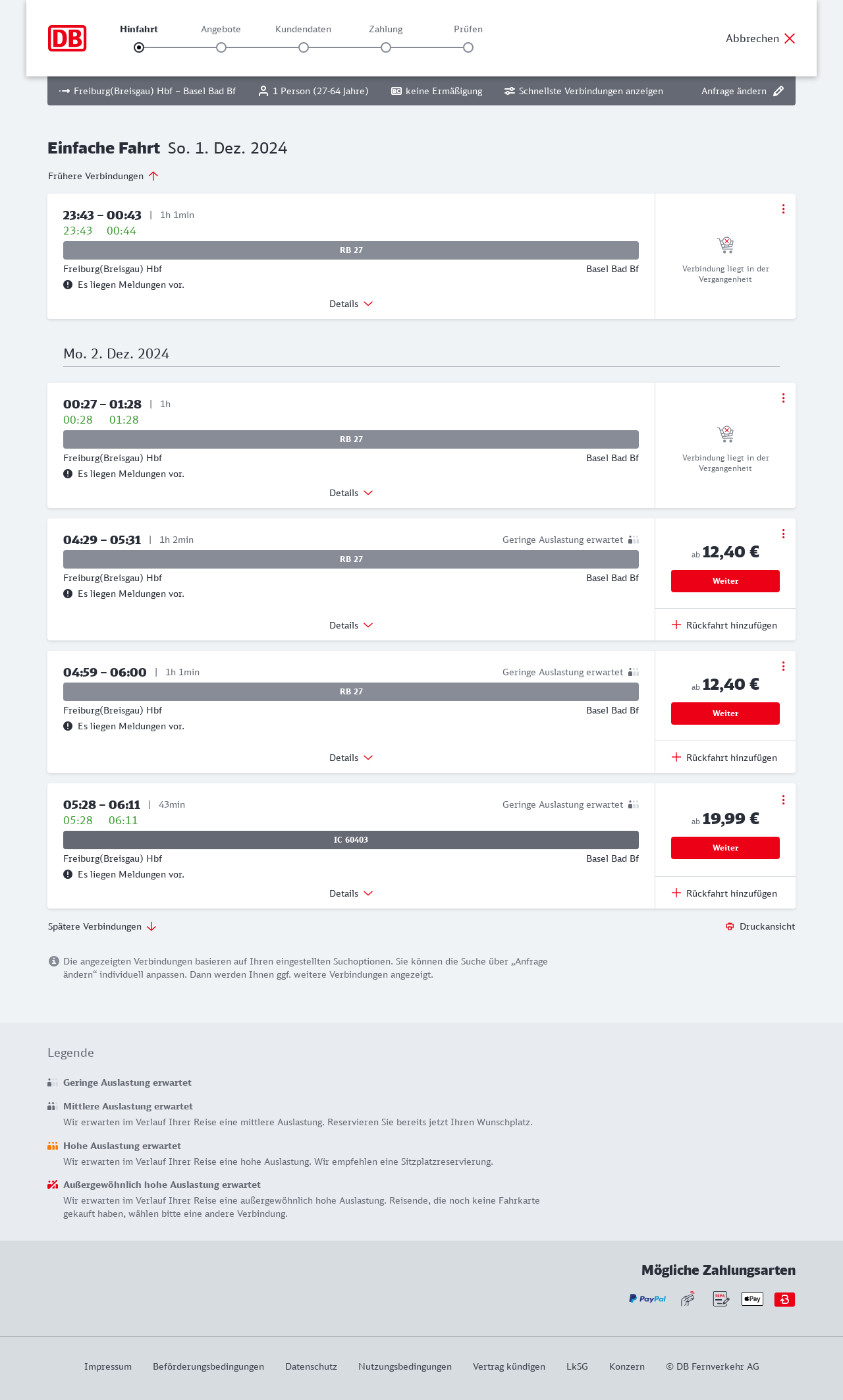Open three-dot menu for 04:29 connection
The height and width of the screenshot is (1400, 843).
pos(783,534)
